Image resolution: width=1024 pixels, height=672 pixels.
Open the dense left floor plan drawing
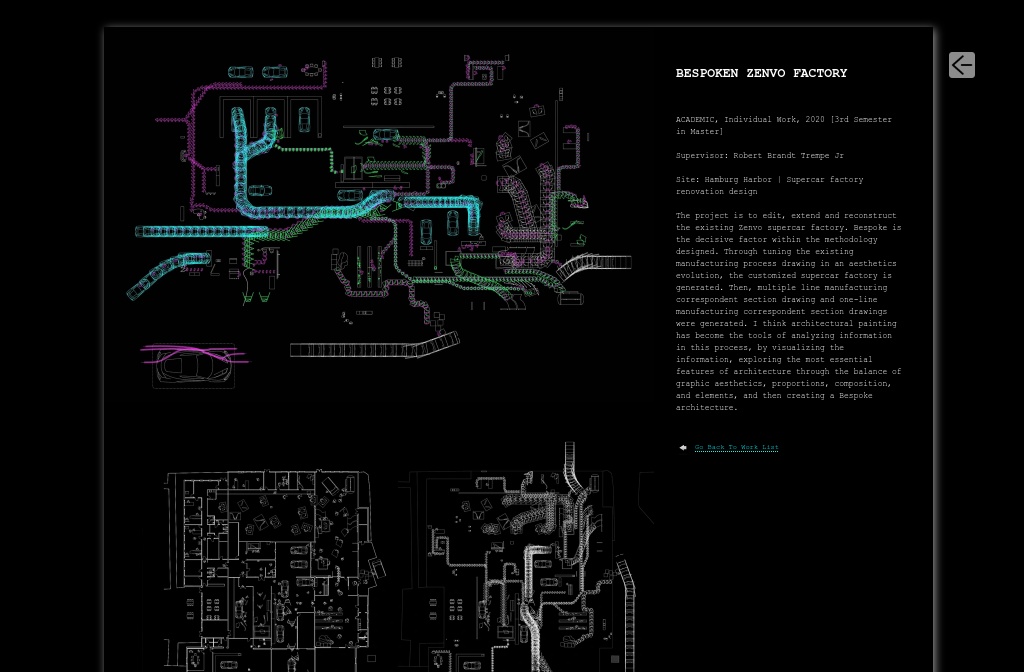click(x=272, y=570)
